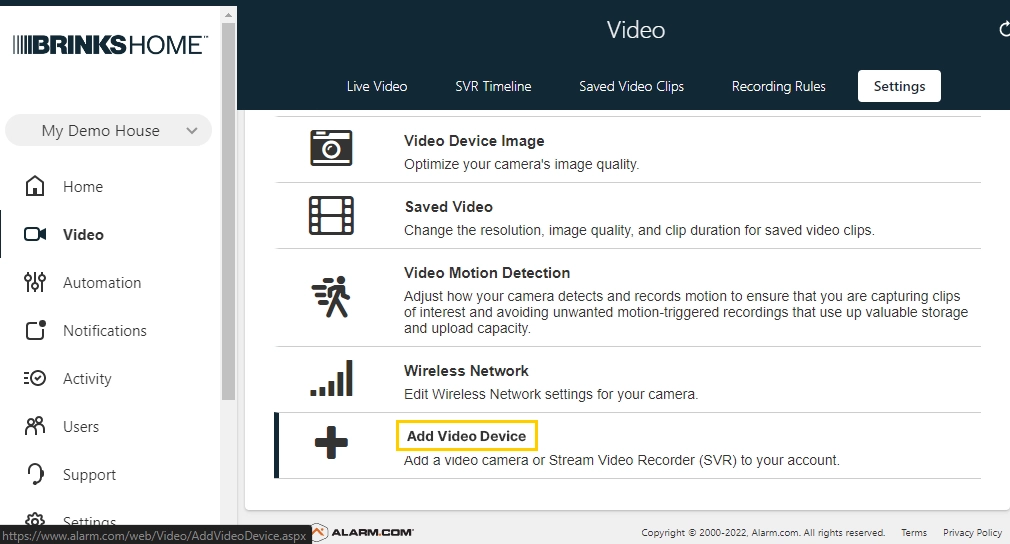Image resolution: width=1010 pixels, height=544 pixels.
Task: Click the Alarm.com logo in footer
Action: coord(363,532)
